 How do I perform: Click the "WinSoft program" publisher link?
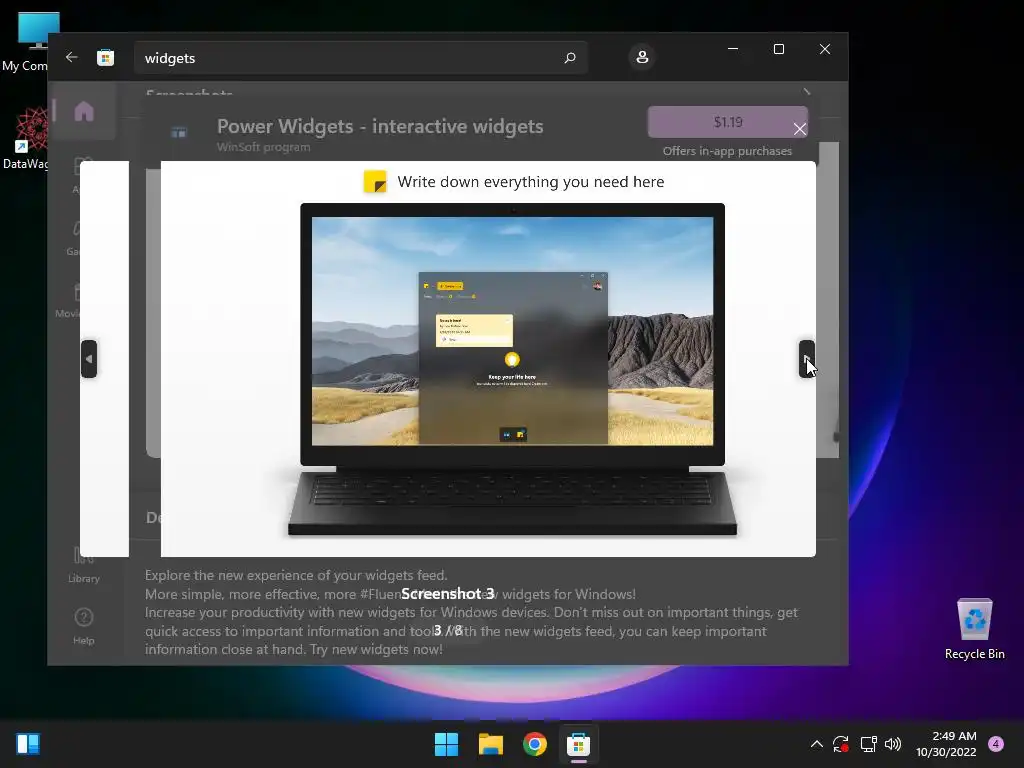(x=263, y=147)
